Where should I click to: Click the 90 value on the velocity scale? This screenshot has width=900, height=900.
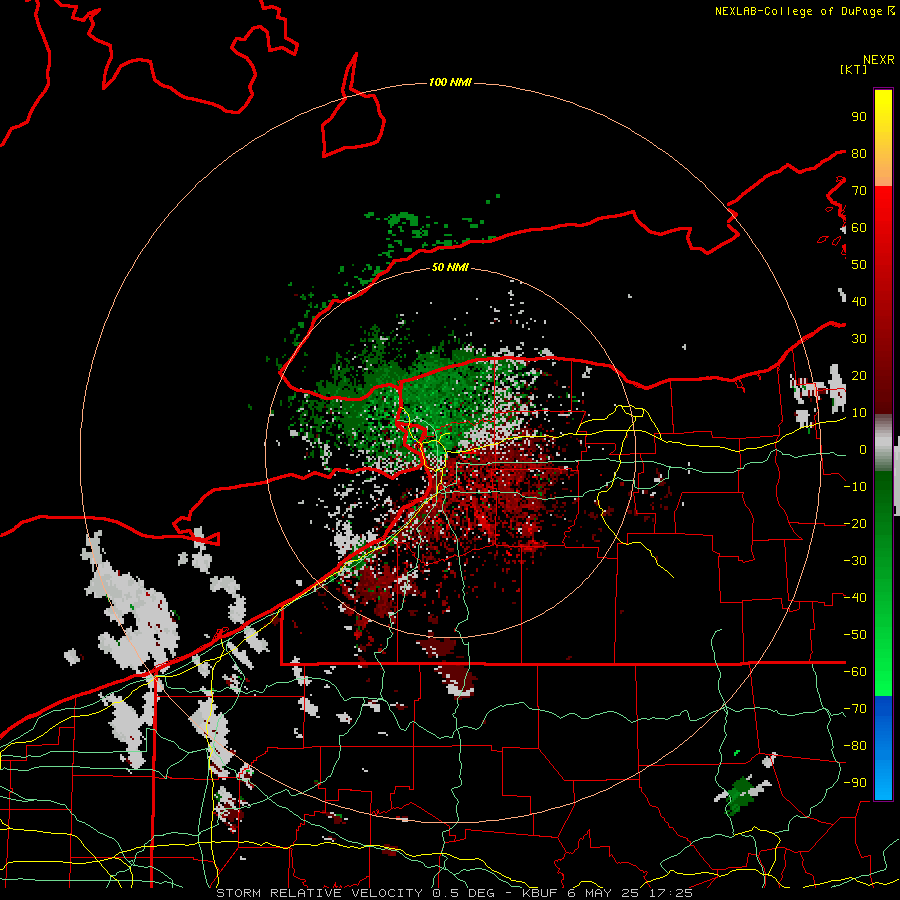[x=859, y=117]
